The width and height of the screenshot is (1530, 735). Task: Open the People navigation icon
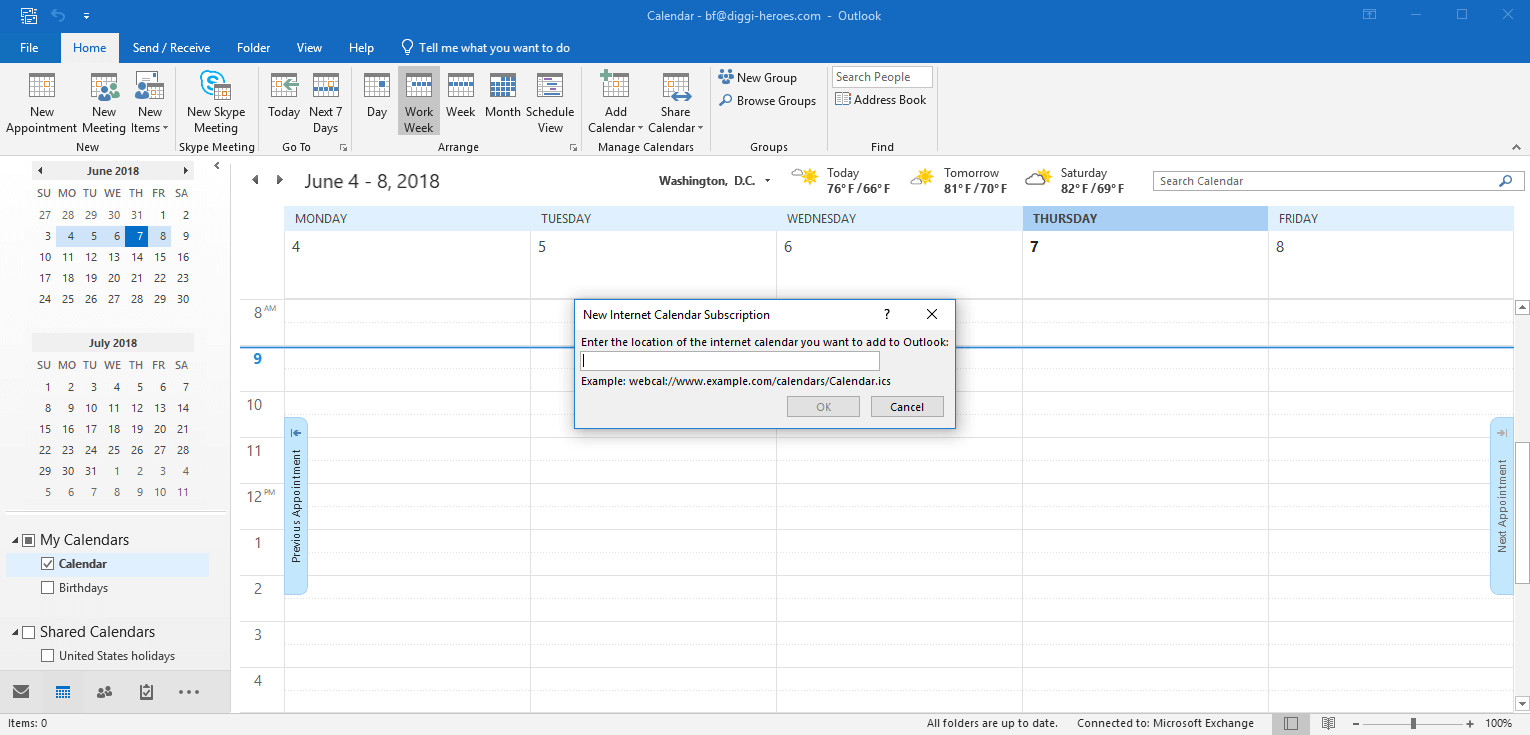coord(104,692)
